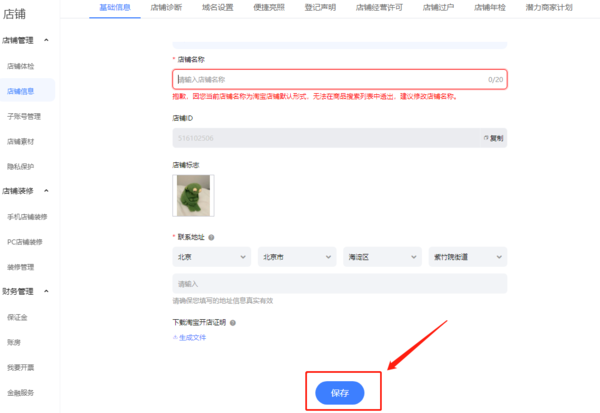
Task: Click the green frog shop logo thumbnail
Action: [193, 196]
